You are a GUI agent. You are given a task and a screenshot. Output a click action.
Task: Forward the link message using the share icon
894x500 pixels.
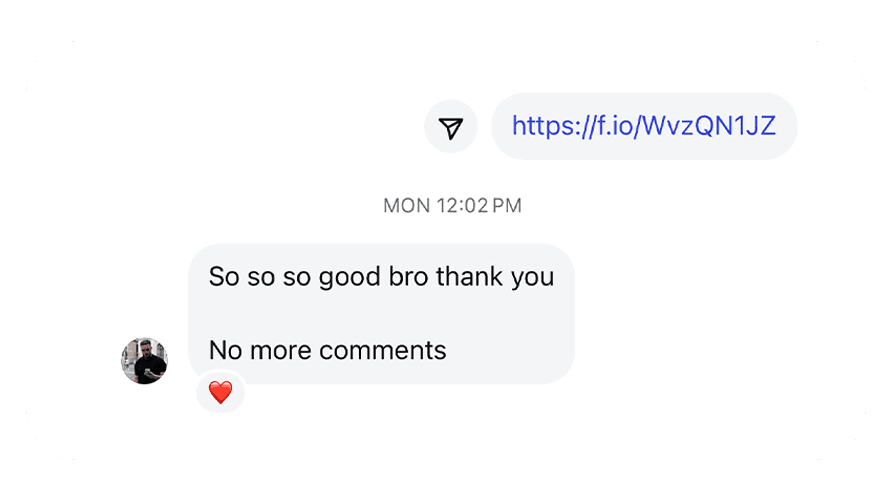click(450, 127)
